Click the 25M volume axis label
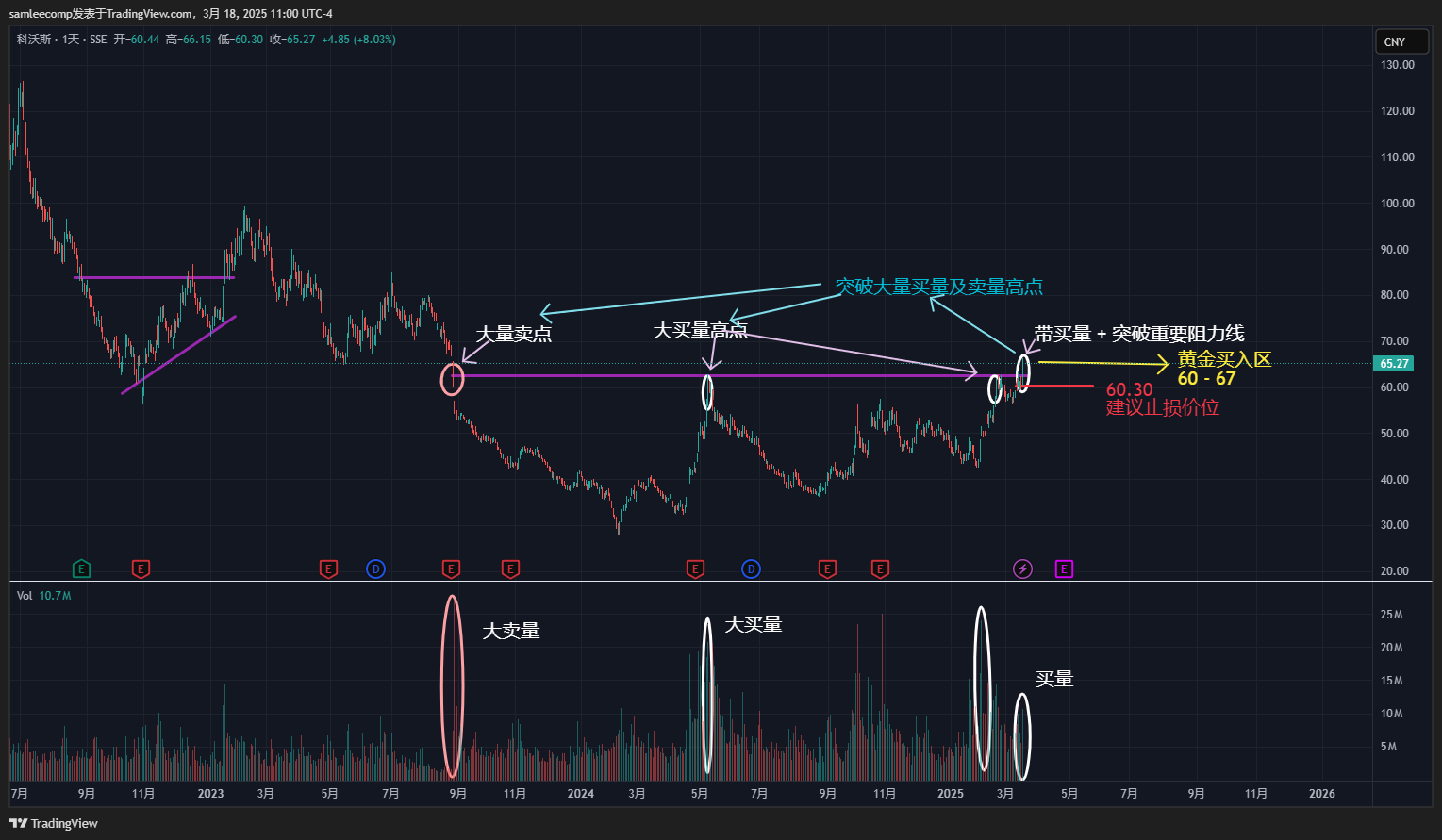1442x840 pixels. 1392,615
